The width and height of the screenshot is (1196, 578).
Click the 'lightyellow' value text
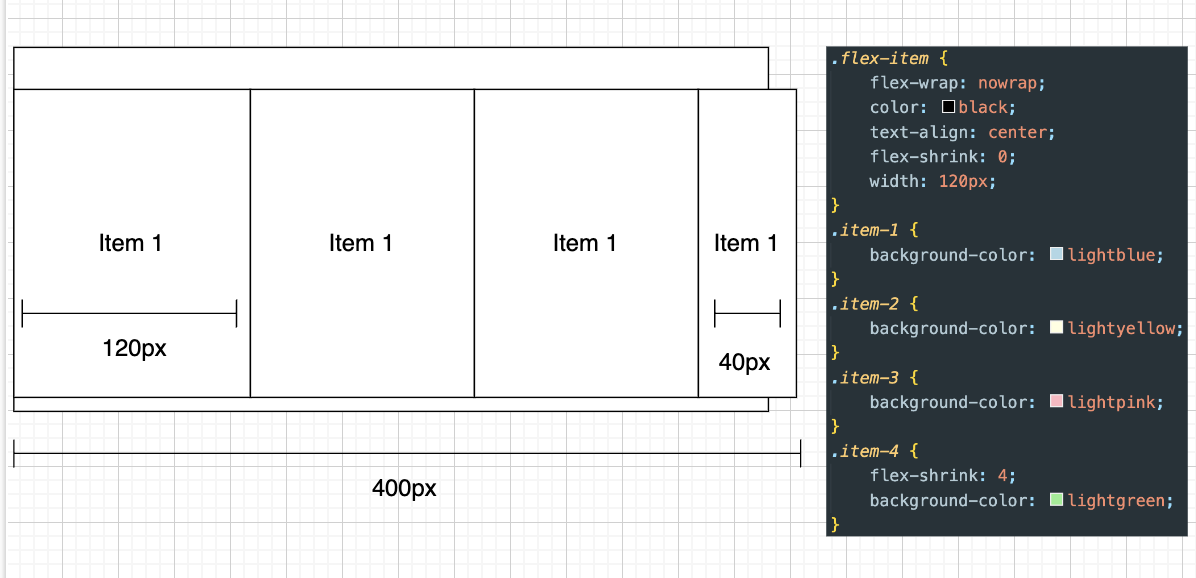(x=1121, y=329)
